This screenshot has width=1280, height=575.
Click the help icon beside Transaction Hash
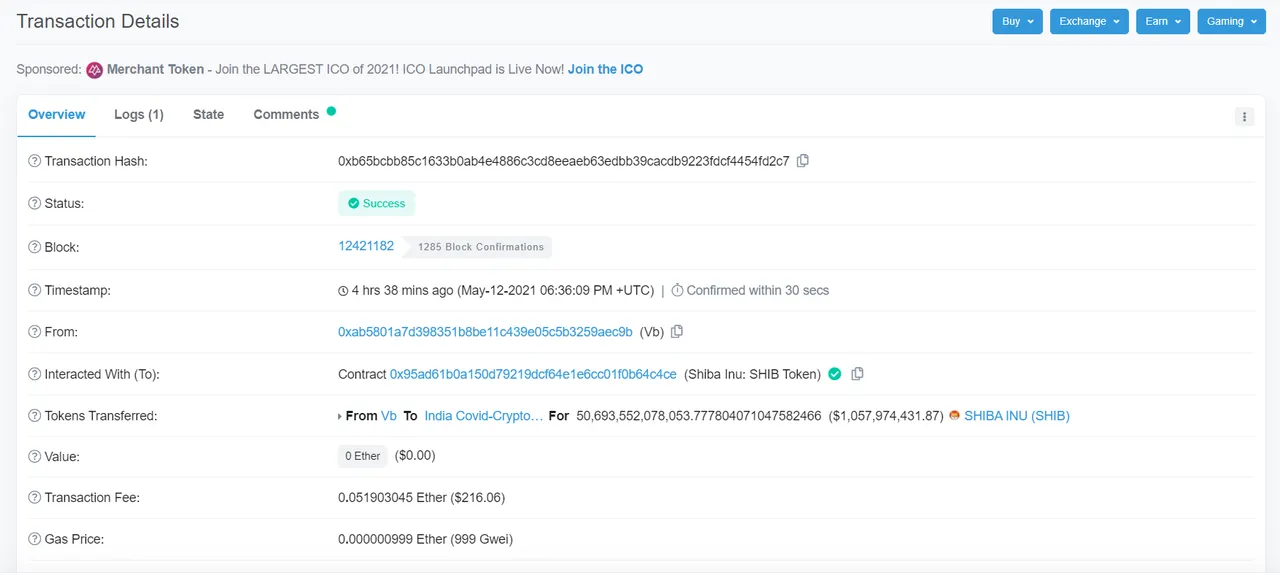[34, 161]
